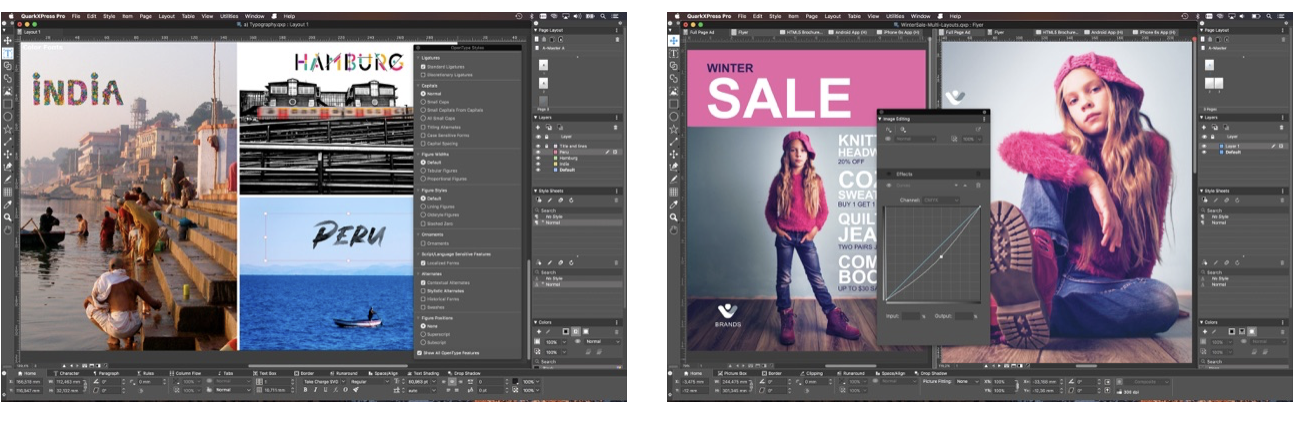
Task: Open the Drop Shadow tab in right window
Action: (933, 373)
